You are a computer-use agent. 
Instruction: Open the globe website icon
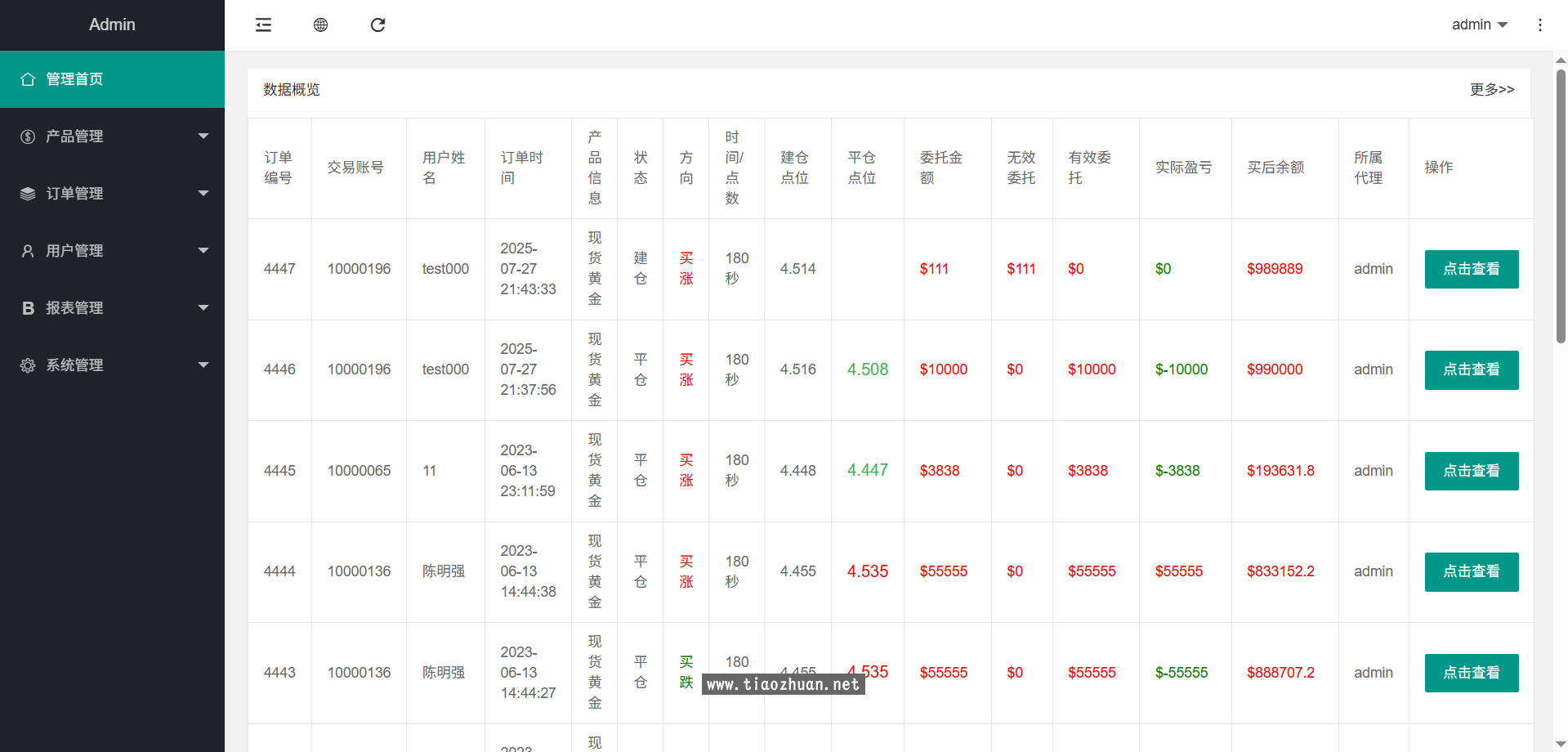click(x=320, y=25)
